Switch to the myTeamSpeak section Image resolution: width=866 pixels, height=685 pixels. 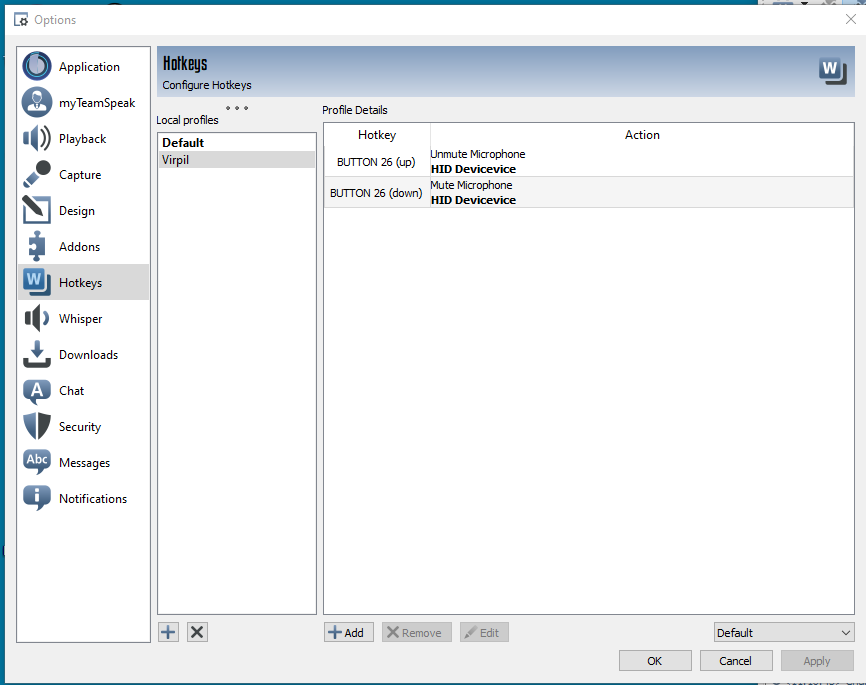pyautogui.click(x=97, y=103)
